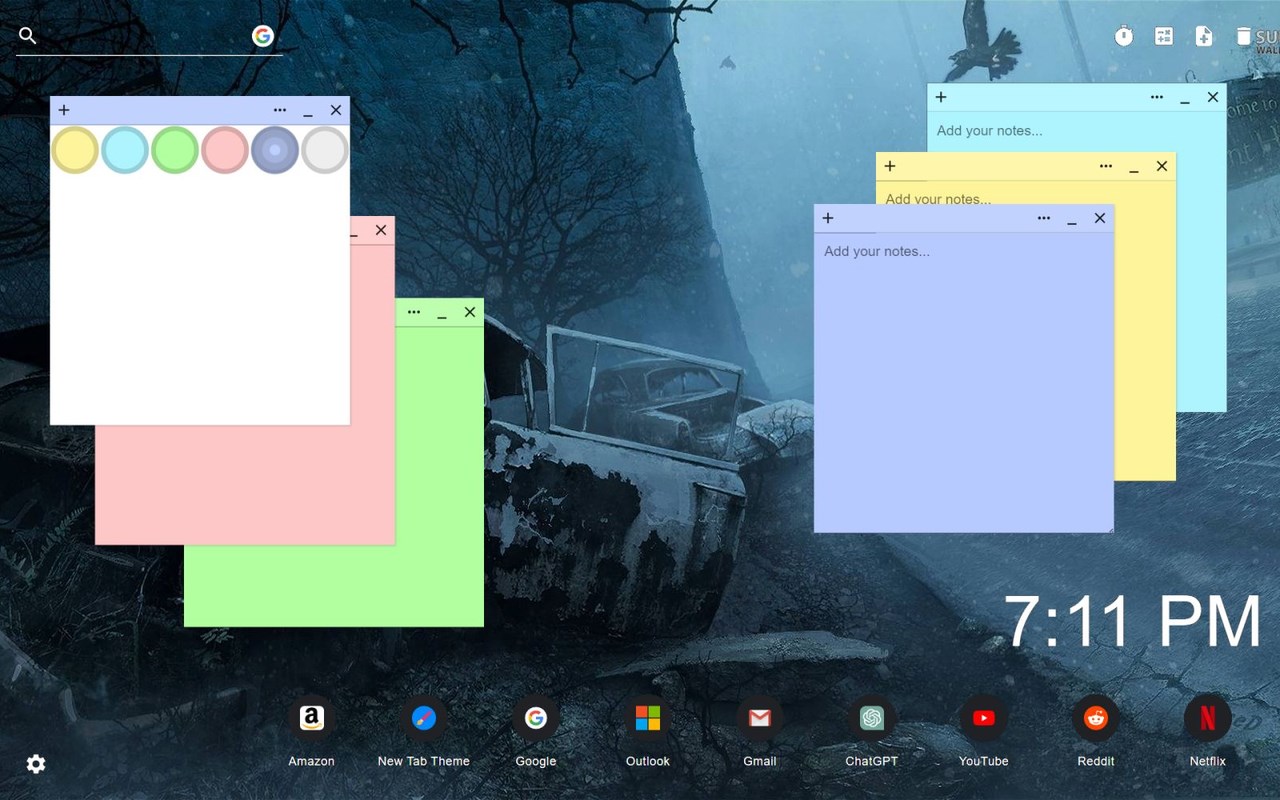Click the trash bin icon in the top toolbar
1280x800 pixels.
(x=1243, y=37)
